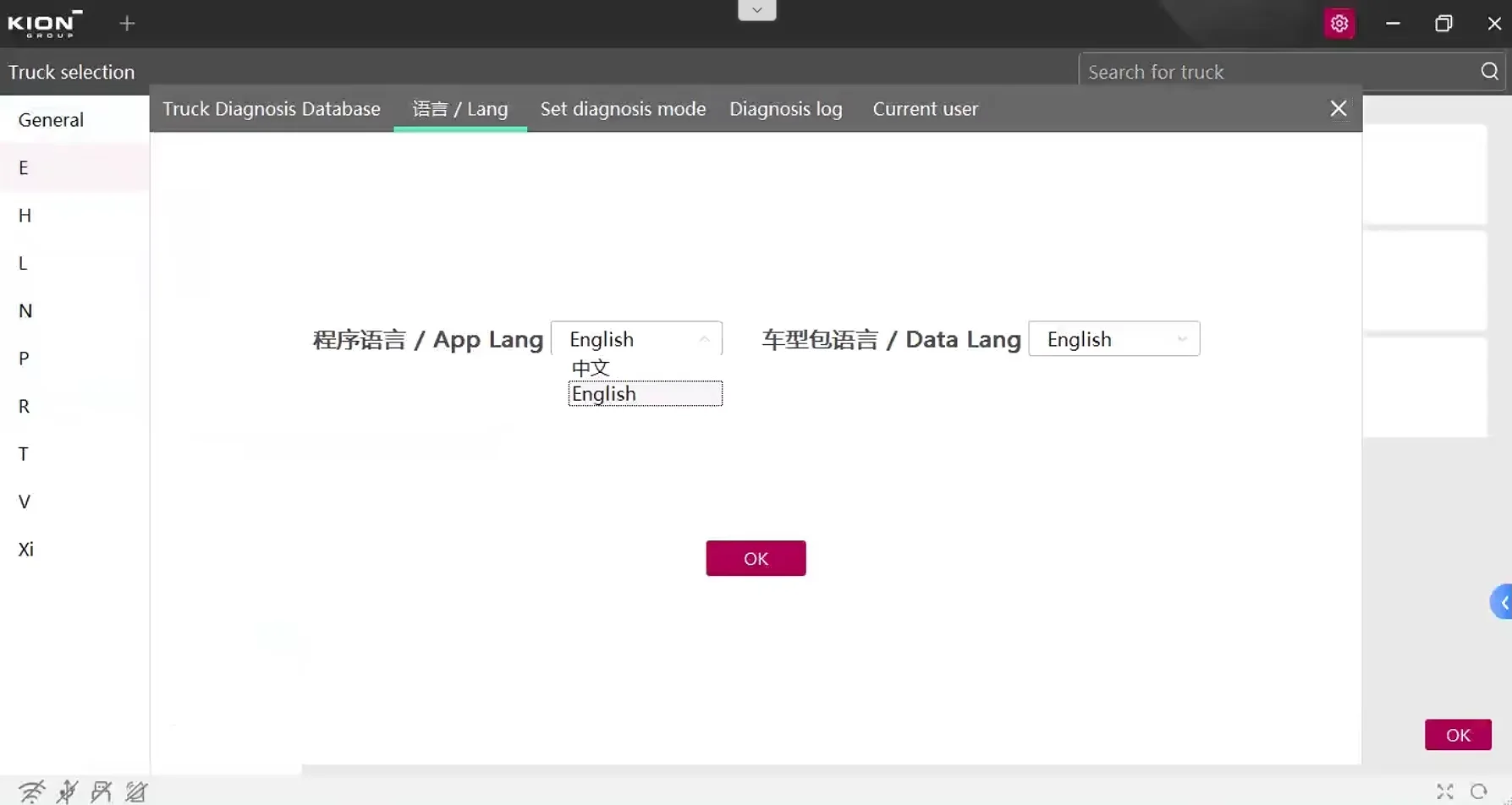The image size is (1512, 805).
Task: Open the Current user tab
Action: 925,109
